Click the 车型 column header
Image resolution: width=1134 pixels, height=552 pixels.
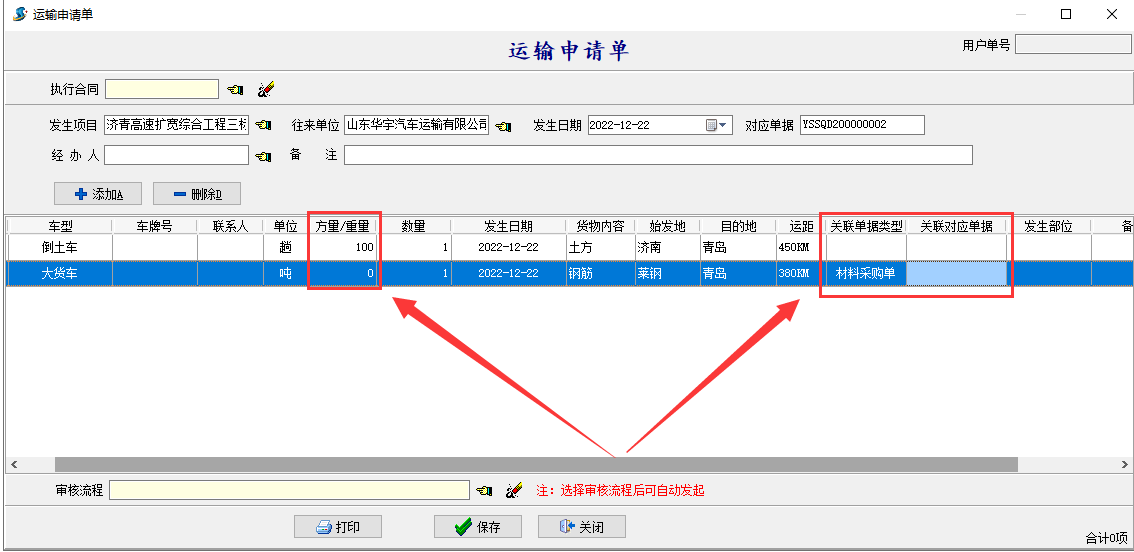tap(59, 226)
